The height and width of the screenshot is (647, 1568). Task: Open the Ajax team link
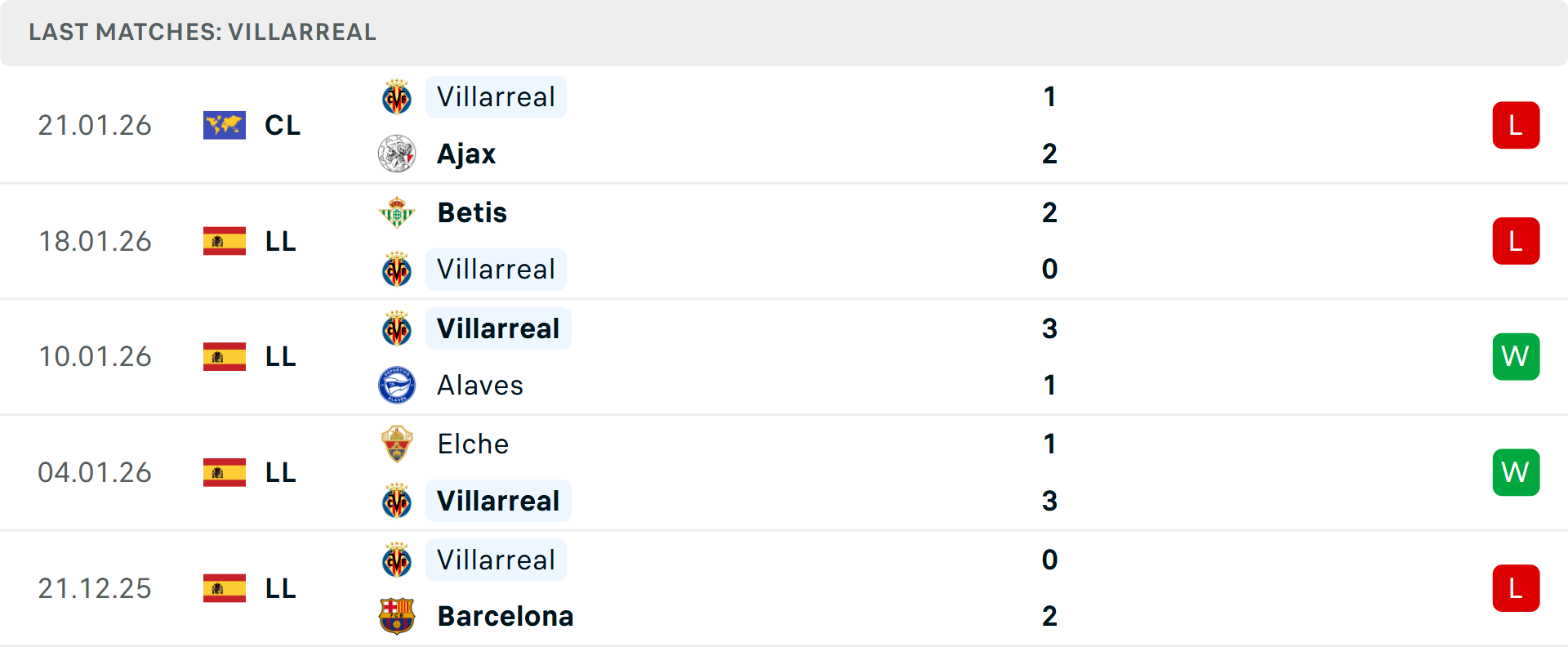[x=466, y=154]
